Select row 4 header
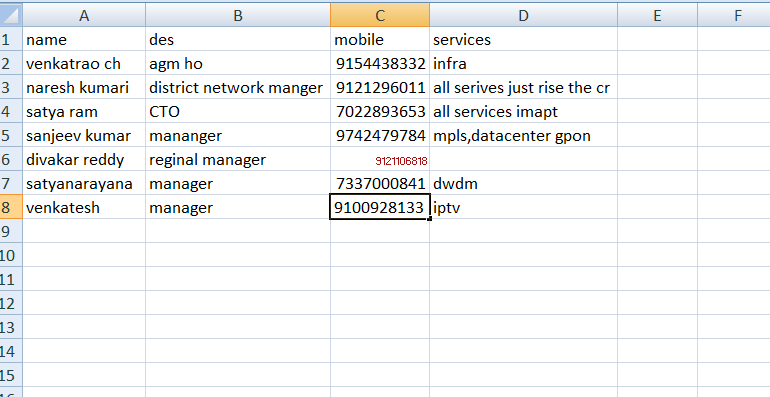The height and width of the screenshot is (397, 770). click(11, 112)
